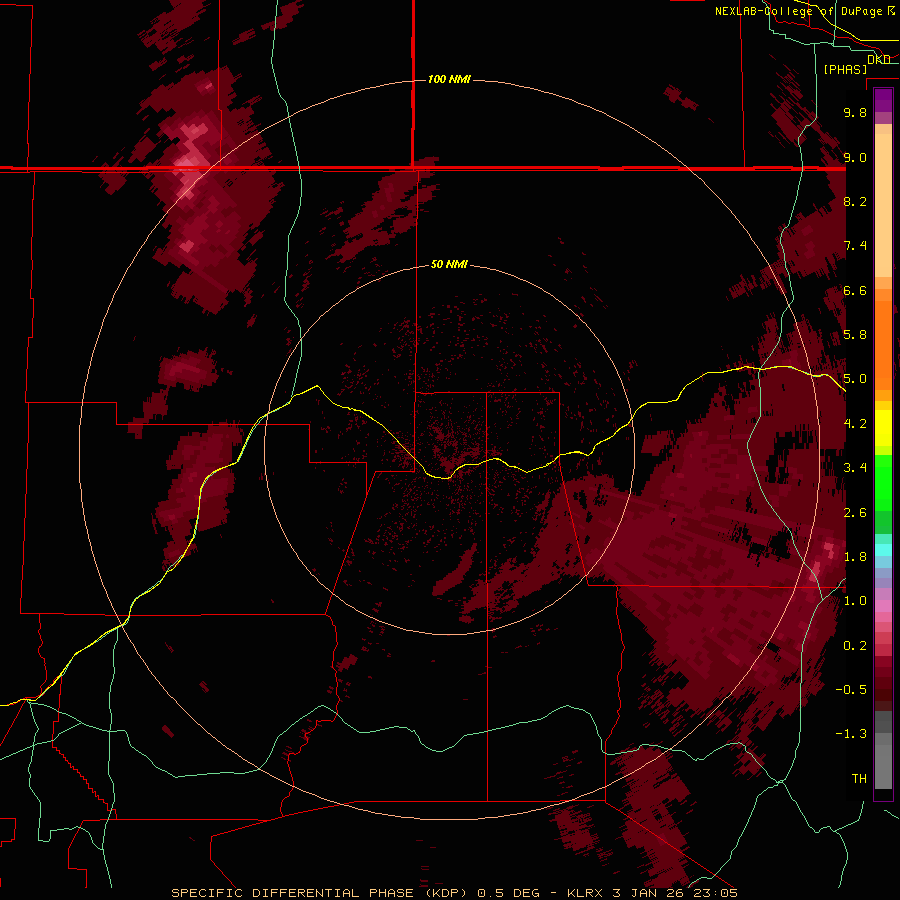The height and width of the screenshot is (900, 900).
Task: Click the 1.0 value on the color scale
Action: [x=855, y=601]
